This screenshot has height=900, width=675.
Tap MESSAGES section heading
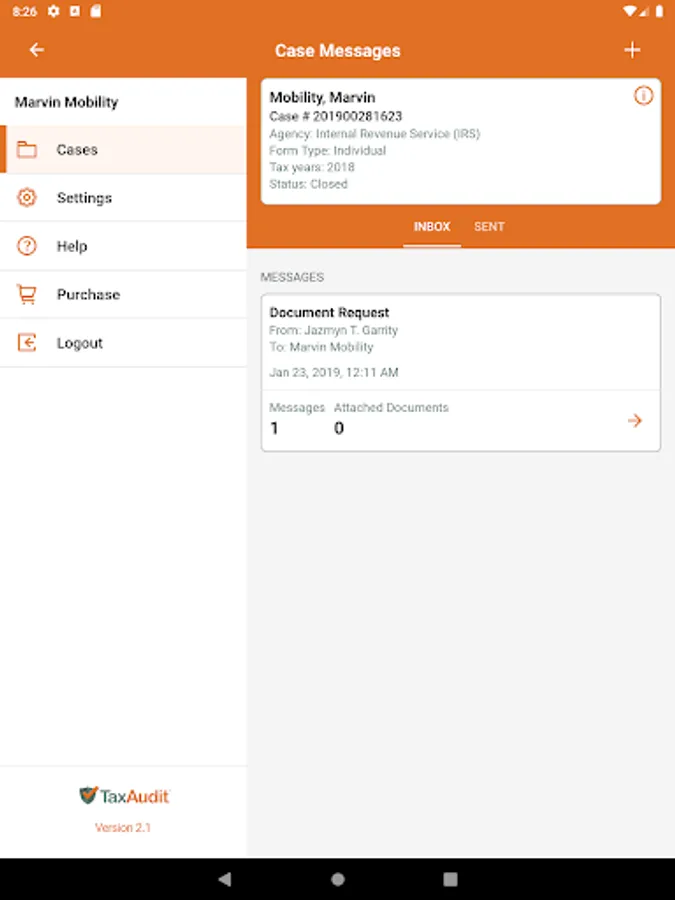(292, 277)
